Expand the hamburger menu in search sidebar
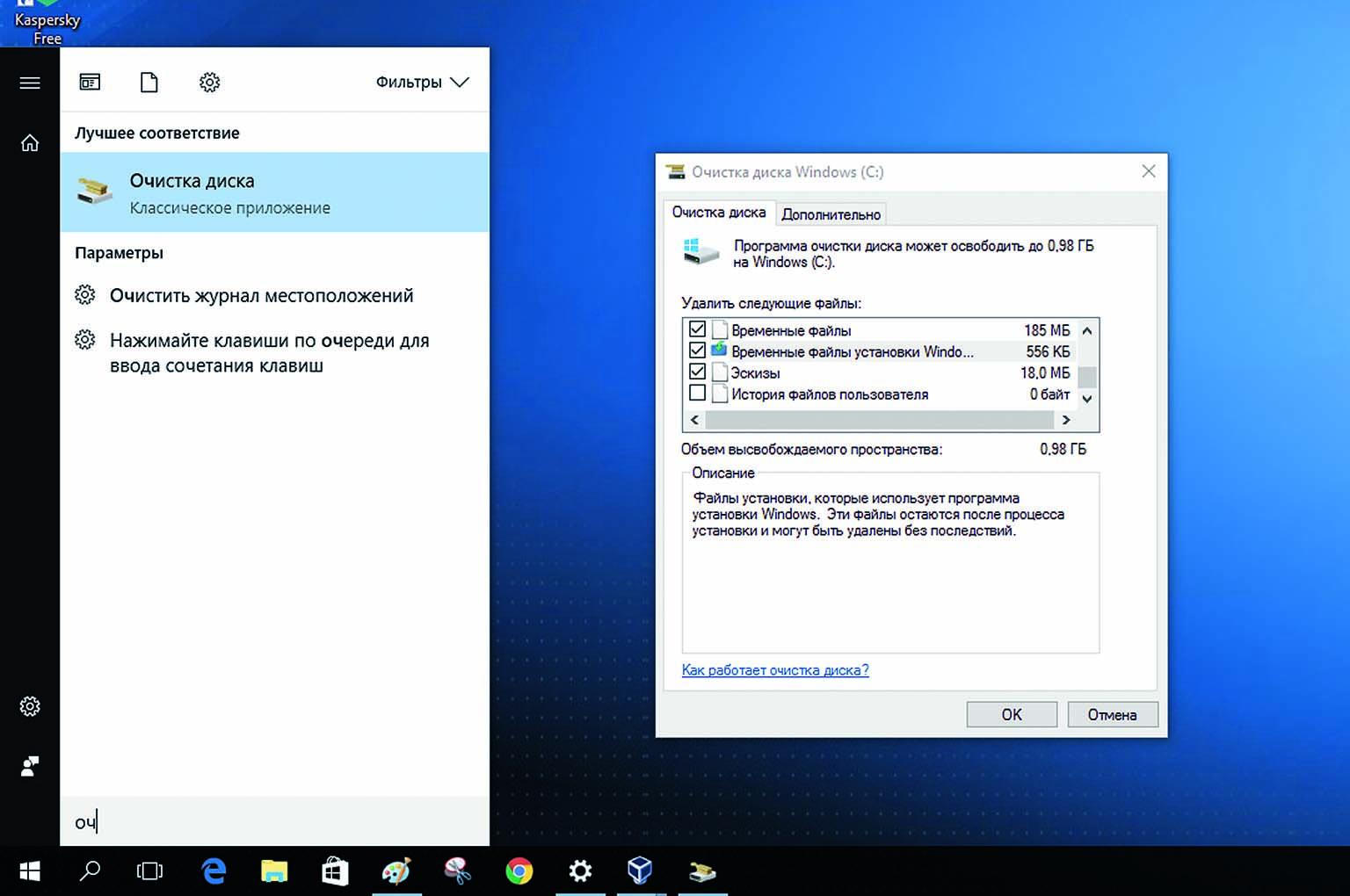Viewport: 1350px width, 896px height. point(30,83)
